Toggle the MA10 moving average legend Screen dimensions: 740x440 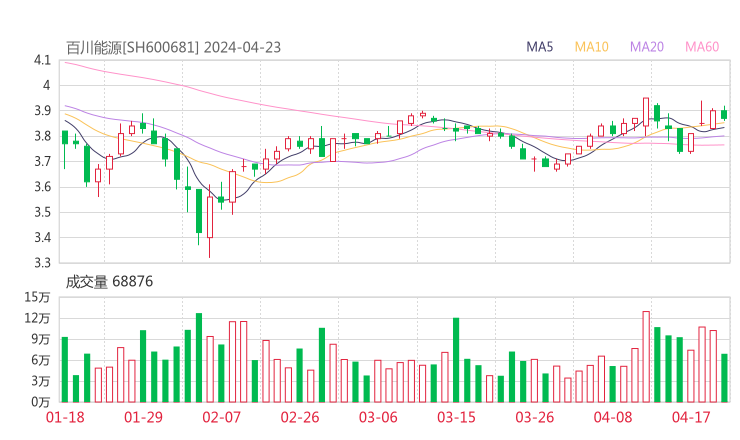click(592, 47)
